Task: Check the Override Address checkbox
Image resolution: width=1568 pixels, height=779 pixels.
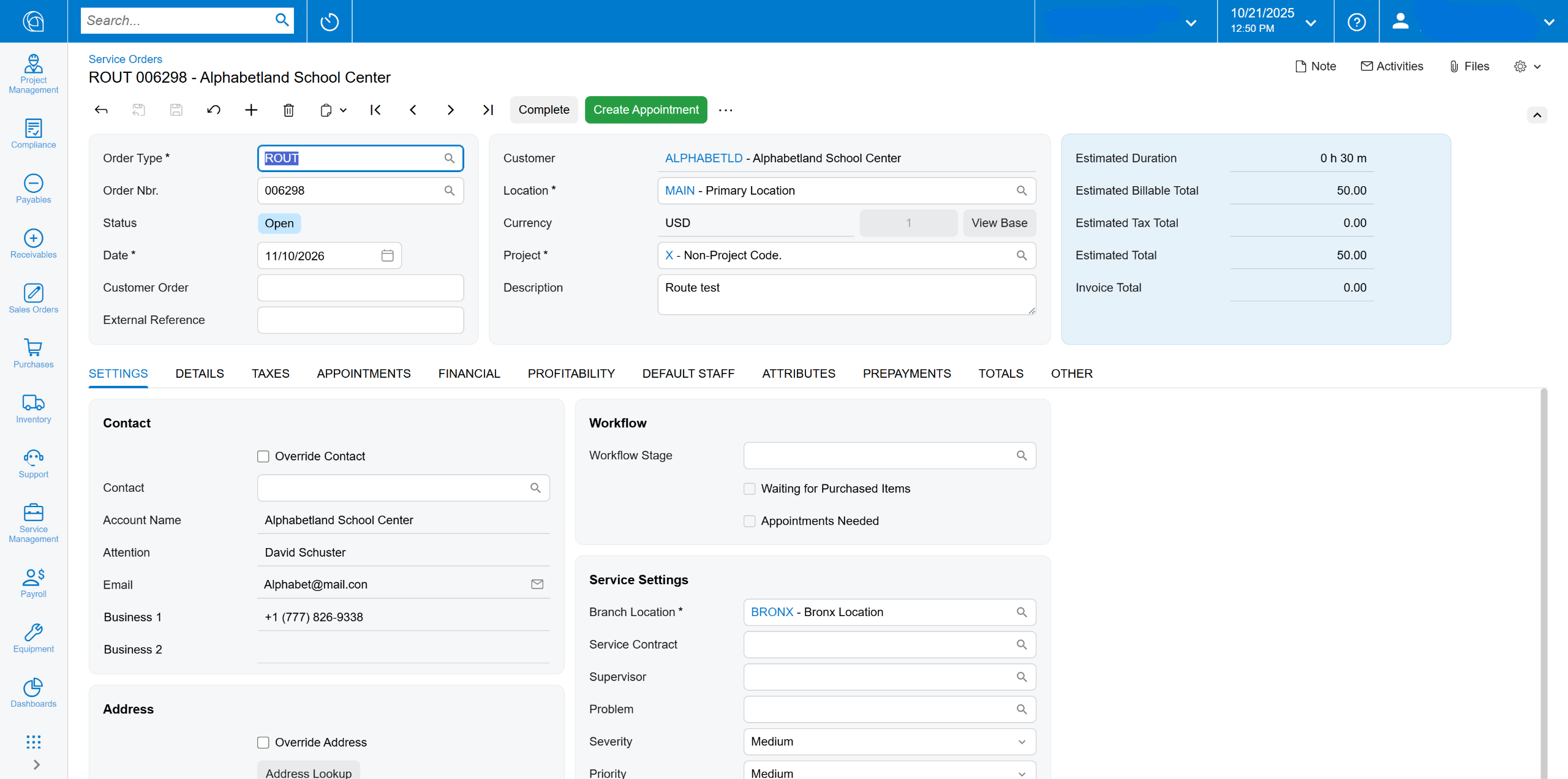Action: (263, 742)
